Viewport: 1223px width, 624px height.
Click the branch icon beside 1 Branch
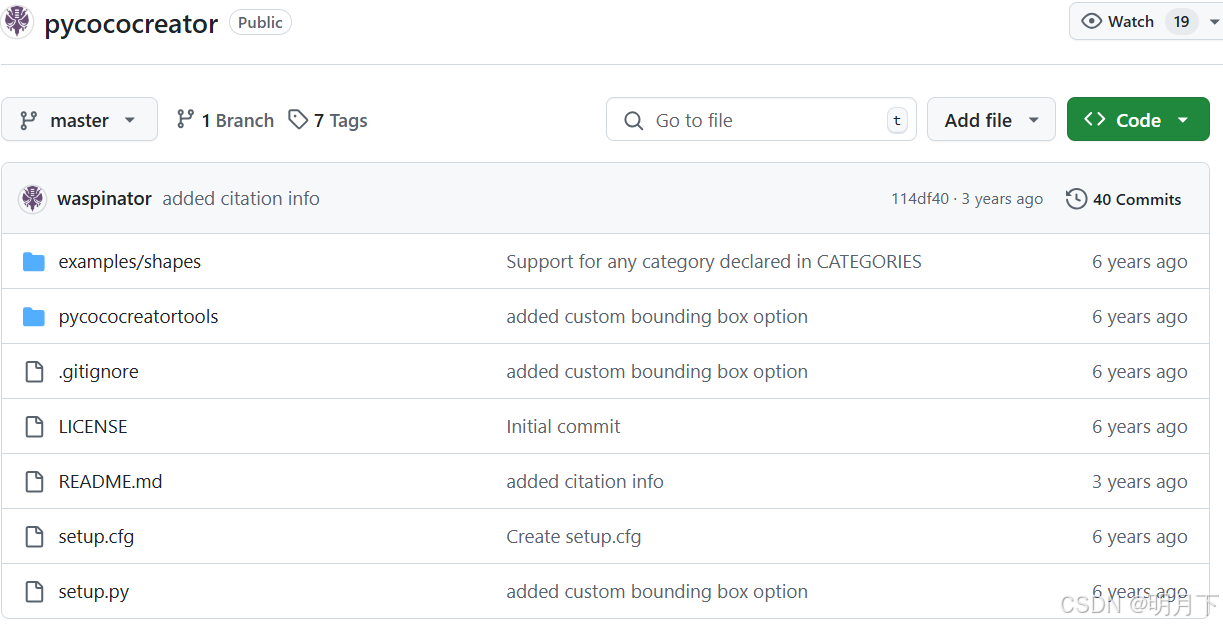tap(185, 120)
